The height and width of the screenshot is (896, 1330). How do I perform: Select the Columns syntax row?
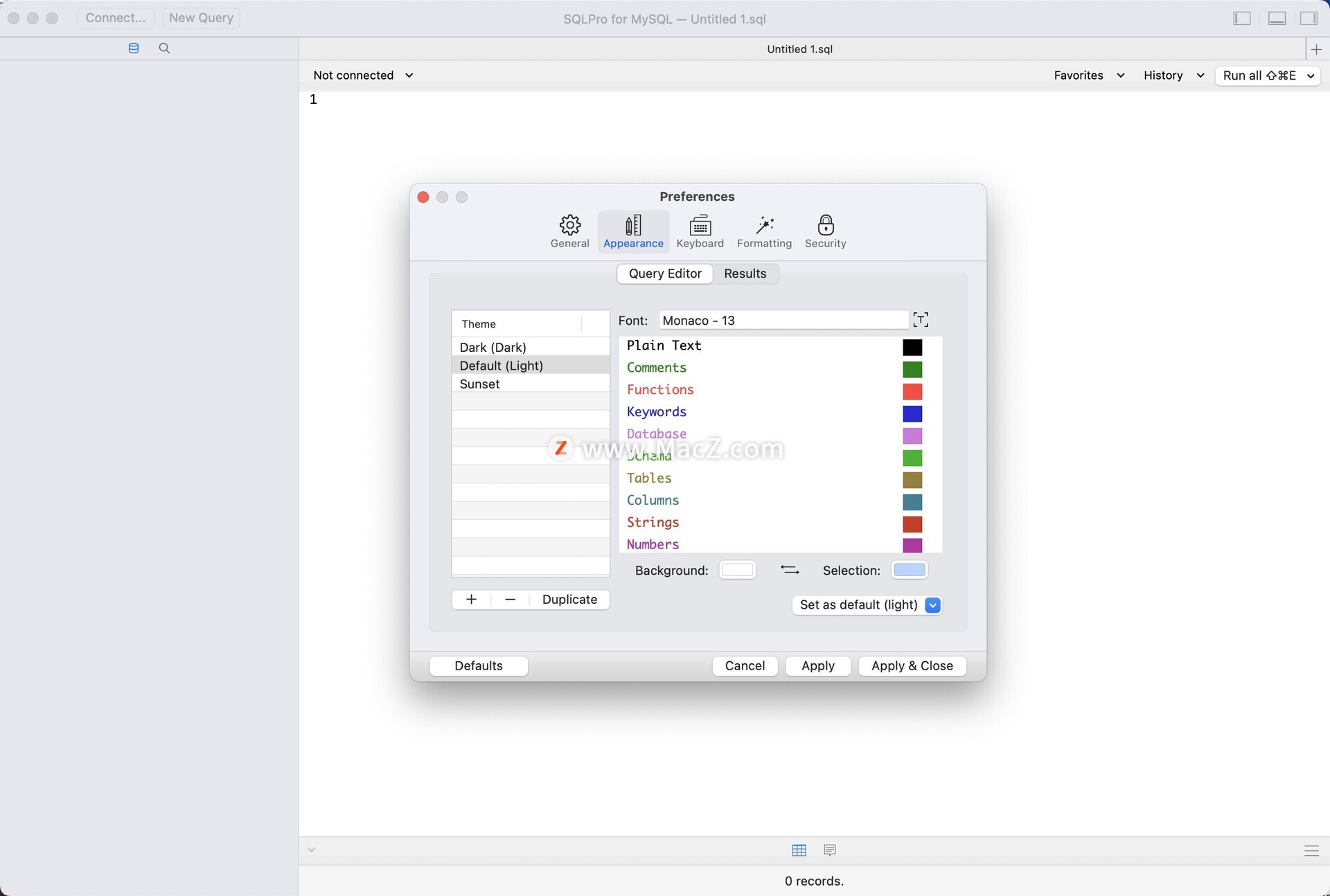[x=781, y=501]
